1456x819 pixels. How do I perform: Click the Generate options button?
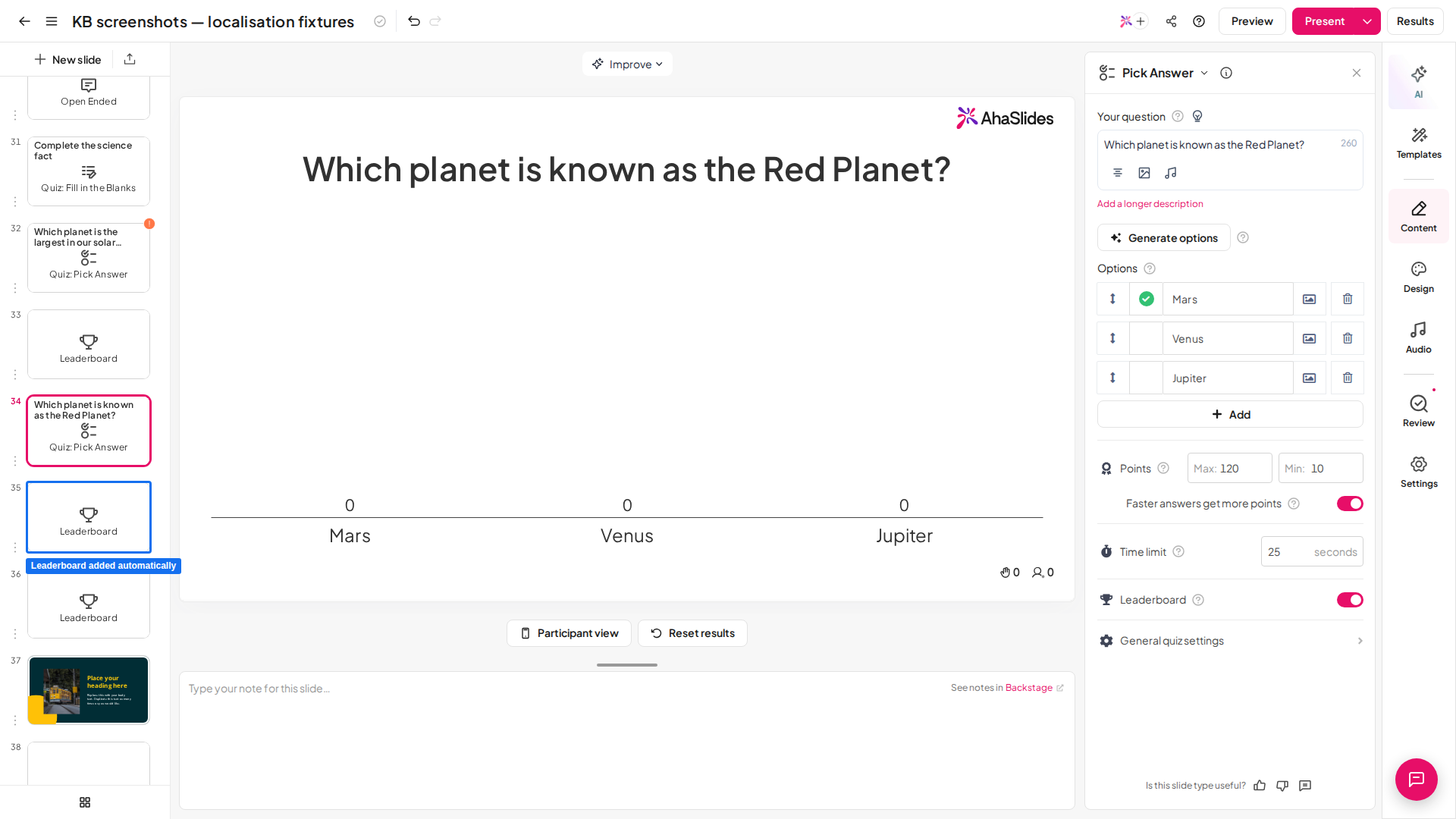click(1163, 237)
